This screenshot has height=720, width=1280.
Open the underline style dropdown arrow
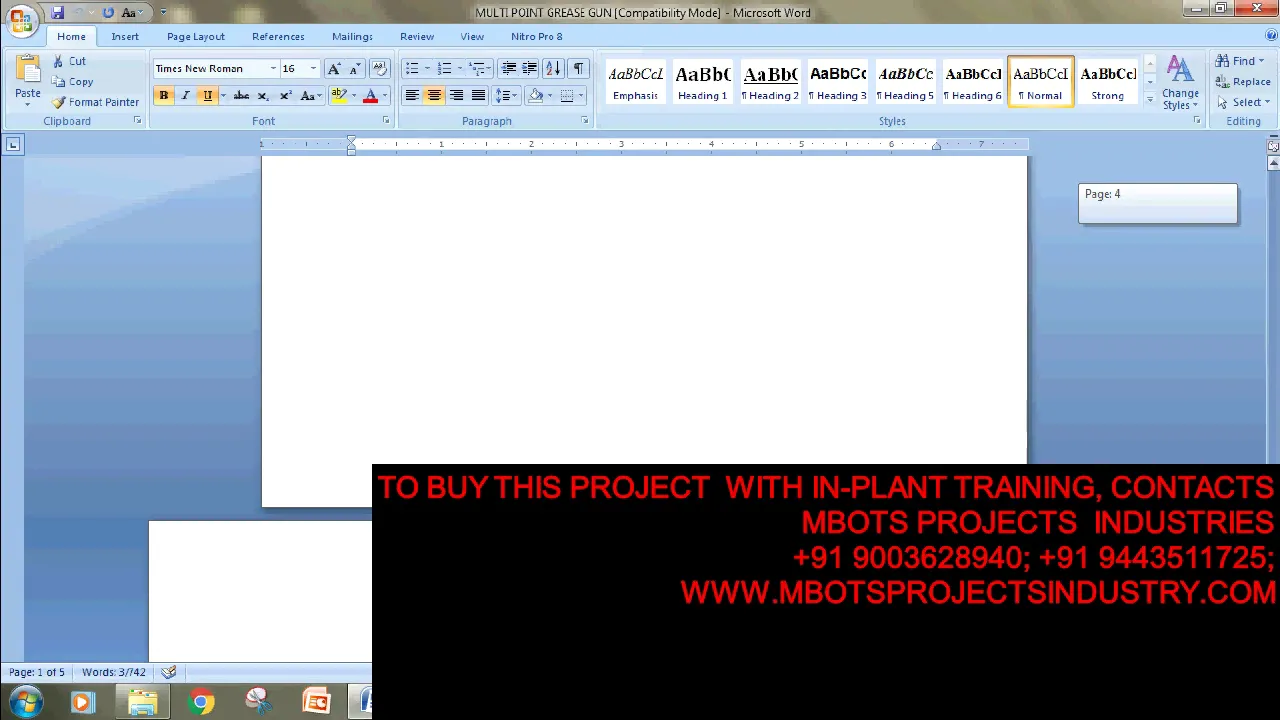point(222,96)
